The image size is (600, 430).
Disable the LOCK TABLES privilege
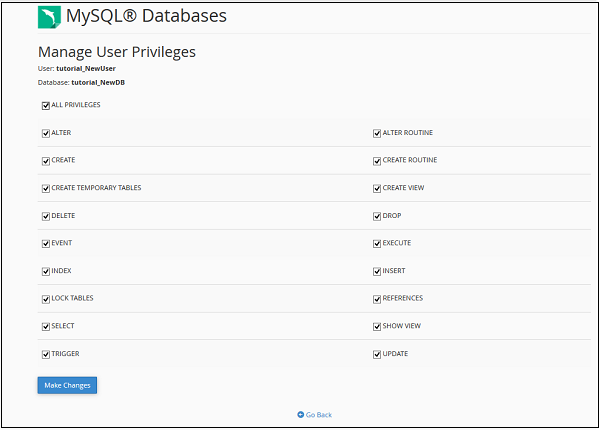tap(46, 299)
